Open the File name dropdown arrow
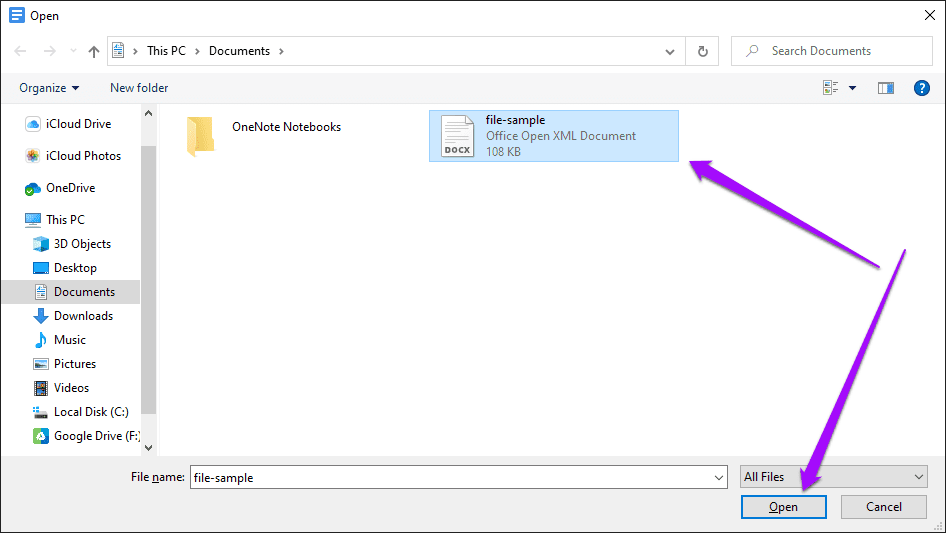The height and width of the screenshot is (533, 946). pos(719,477)
